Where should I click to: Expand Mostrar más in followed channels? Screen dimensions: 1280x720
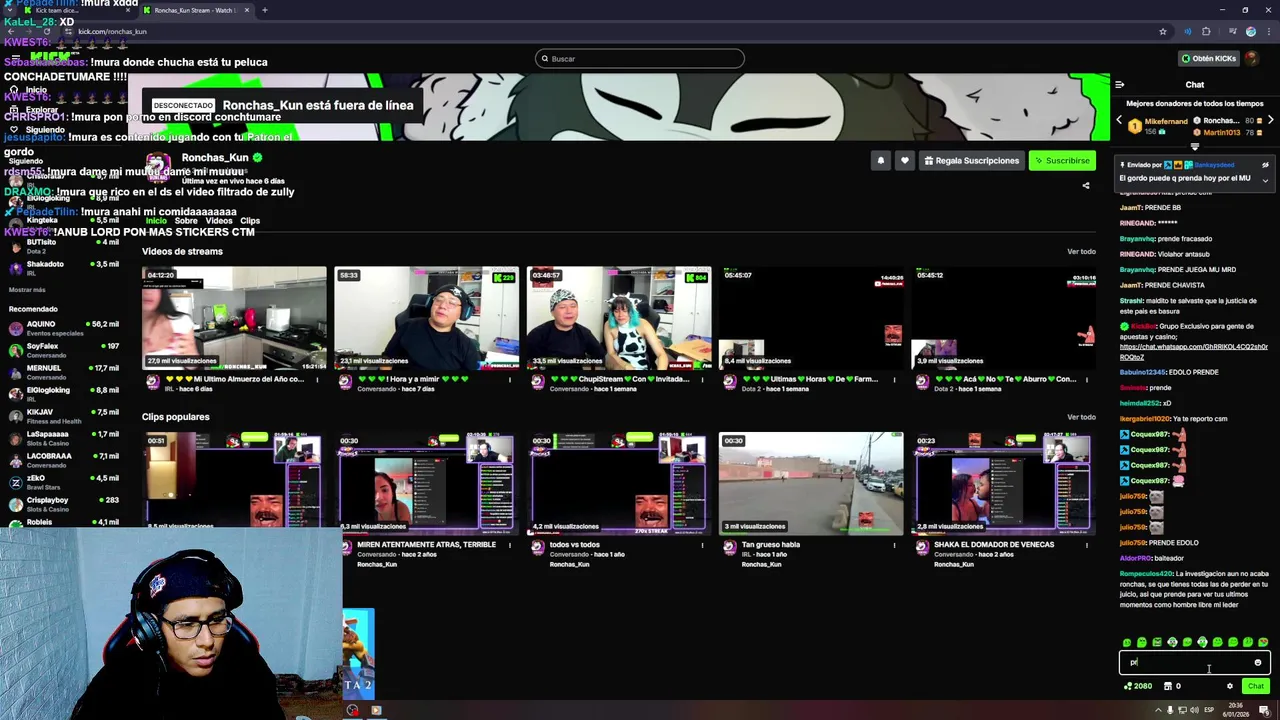point(27,290)
